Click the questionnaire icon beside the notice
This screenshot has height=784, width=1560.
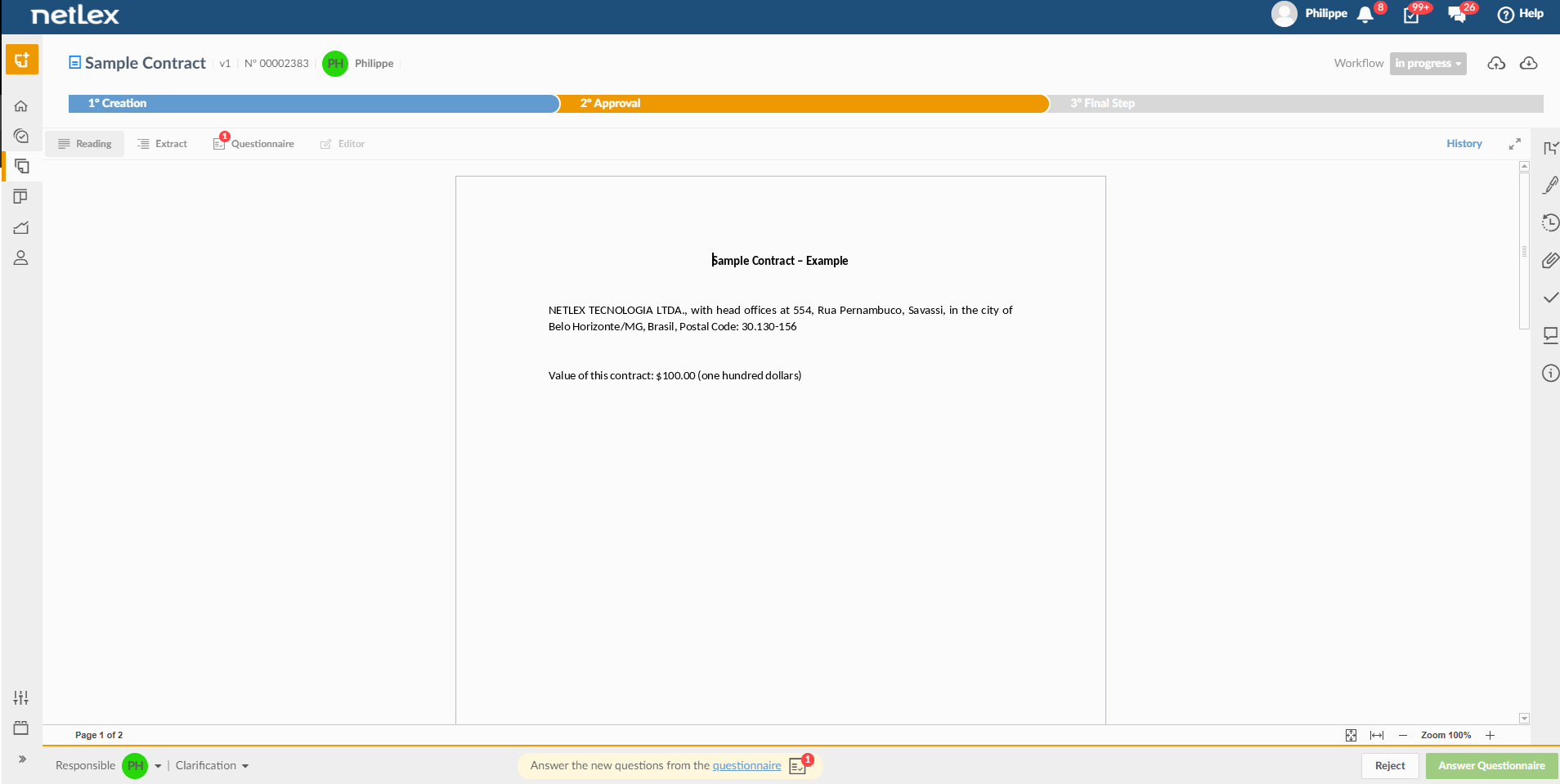[x=799, y=766]
